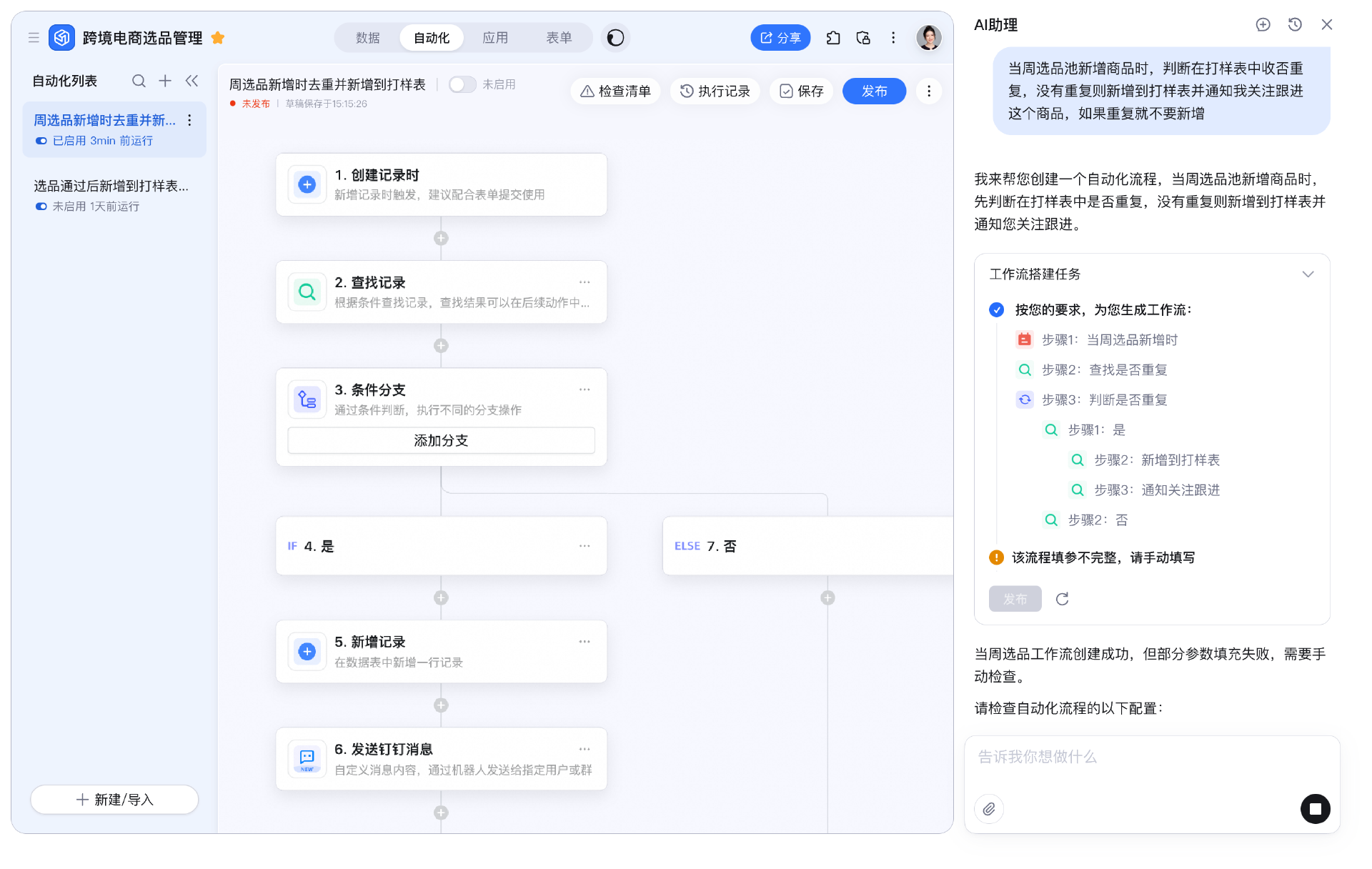This screenshot has height=869, width=1372.
Task: Click the 分享 share button
Action: pos(780,38)
